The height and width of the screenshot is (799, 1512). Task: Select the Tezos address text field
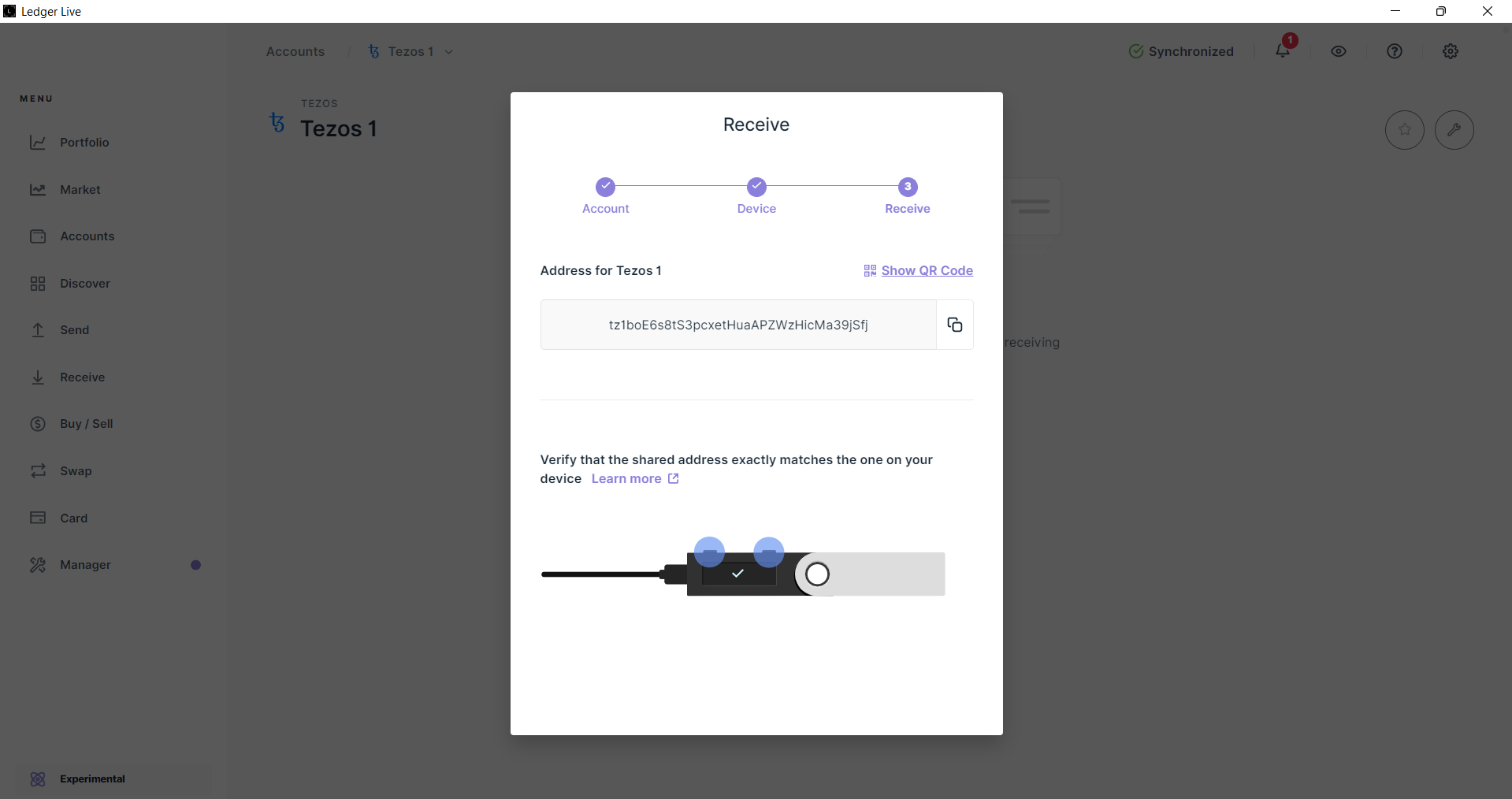[x=738, y=325]
